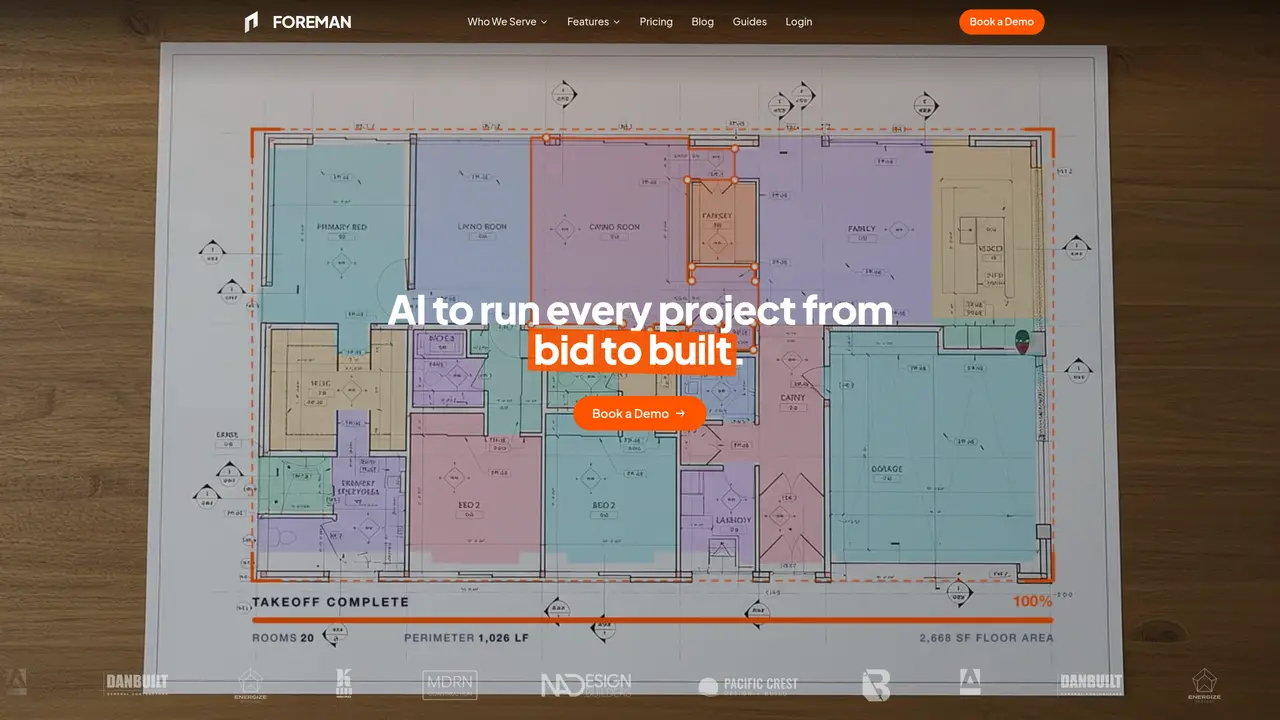Click the NADesign Builders logo
This screenshot has width=1280, height=720.
click(586, 685)
